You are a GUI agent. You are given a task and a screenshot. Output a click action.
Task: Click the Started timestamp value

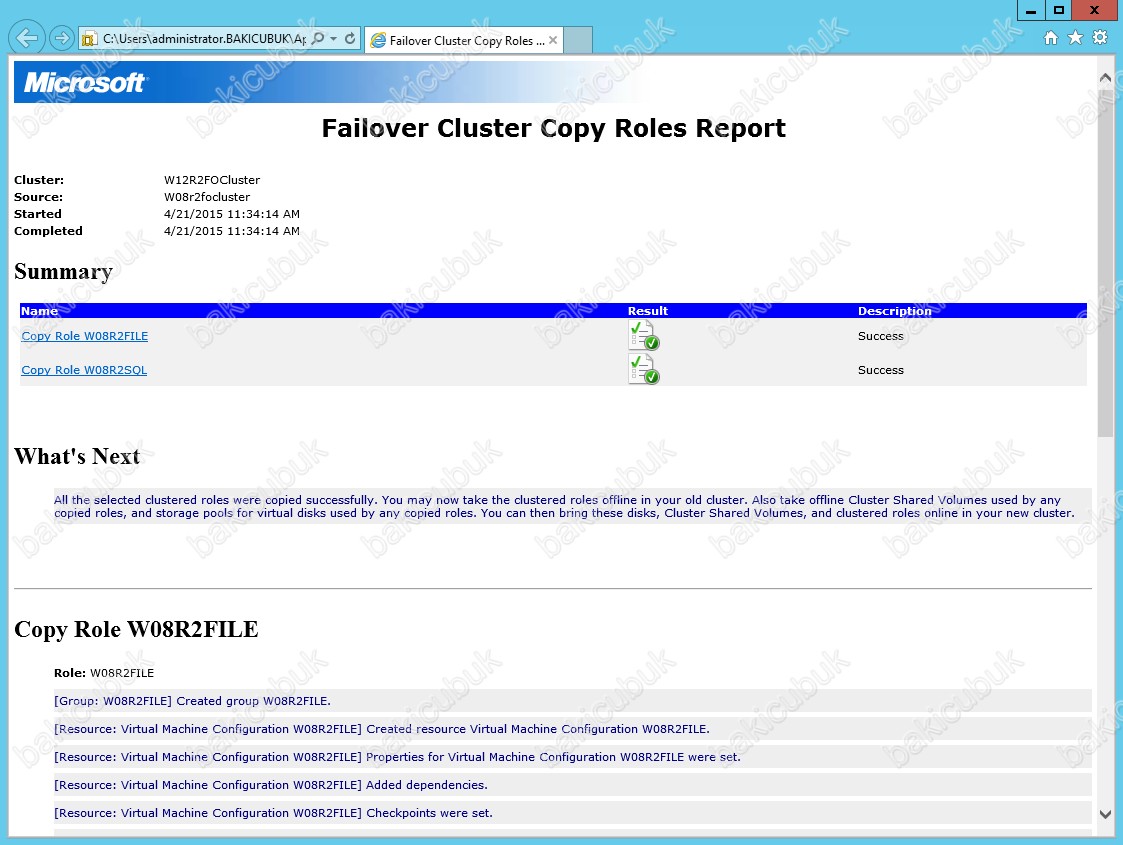coord(232,214)
